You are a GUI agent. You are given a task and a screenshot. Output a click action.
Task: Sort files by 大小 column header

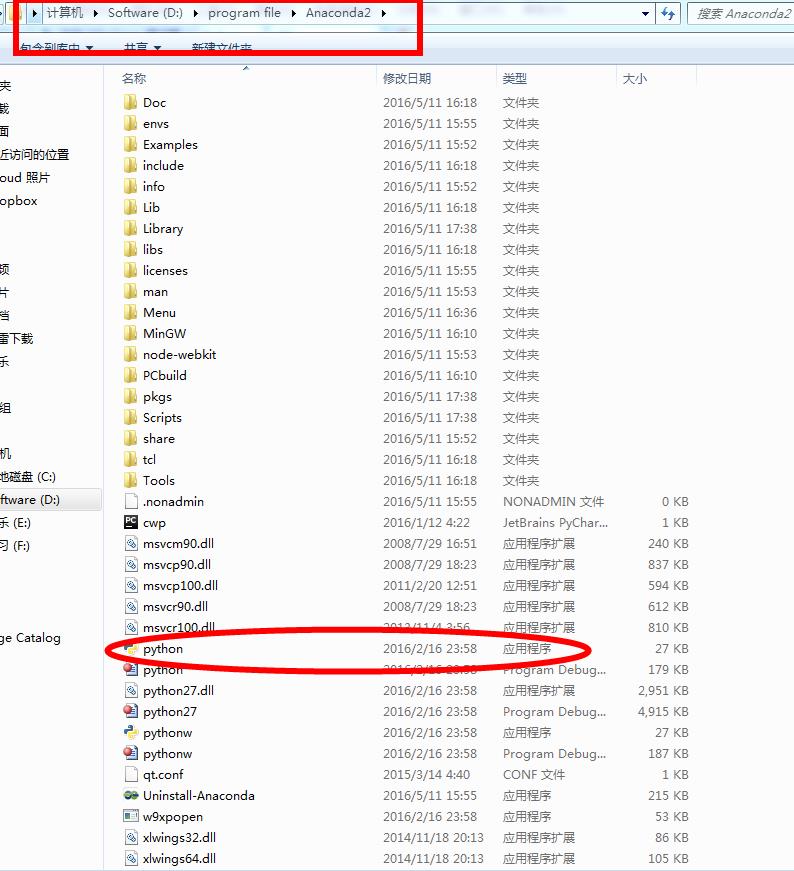(656, 78)
